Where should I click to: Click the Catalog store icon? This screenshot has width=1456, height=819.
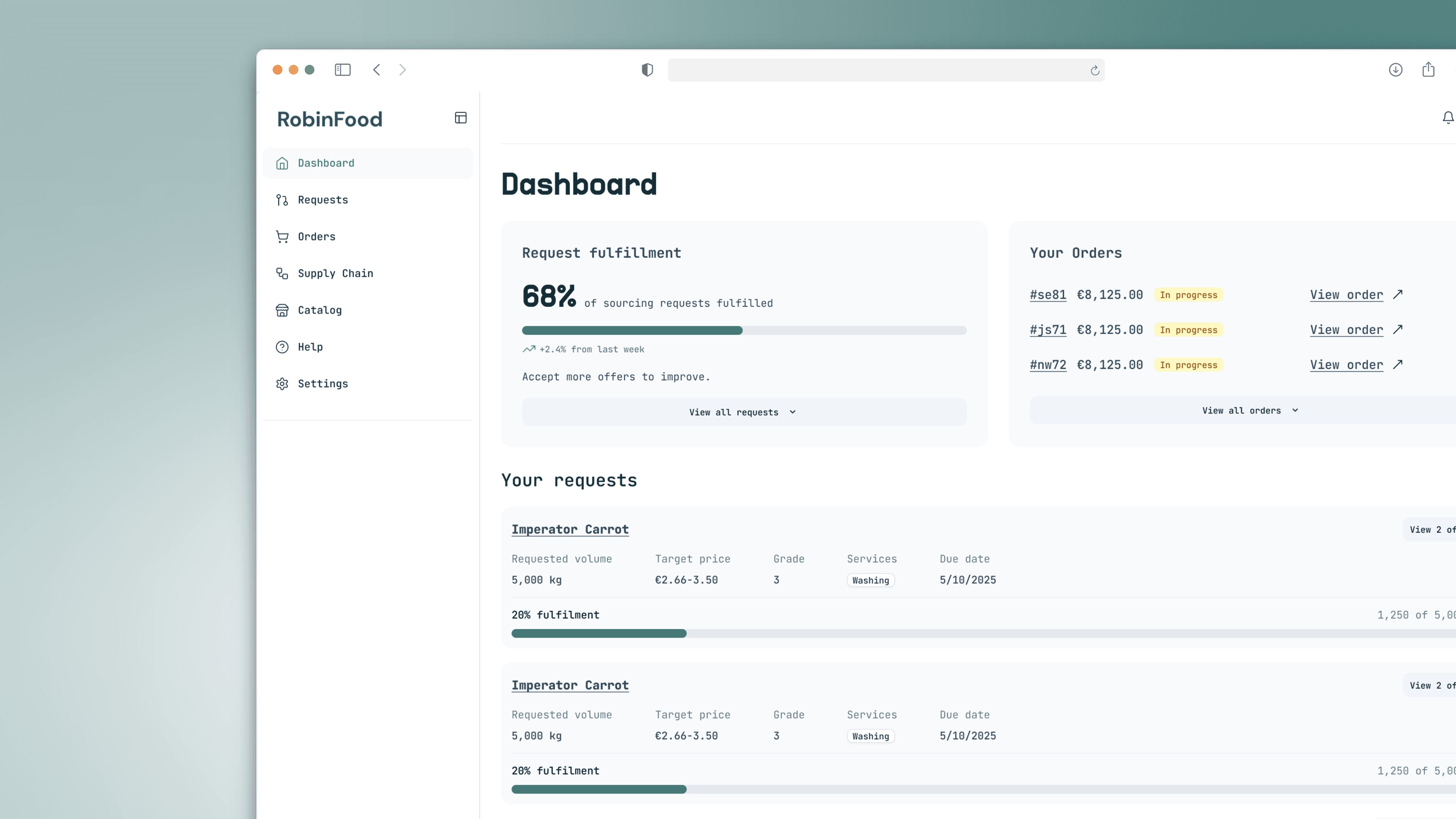click(282, 310)
